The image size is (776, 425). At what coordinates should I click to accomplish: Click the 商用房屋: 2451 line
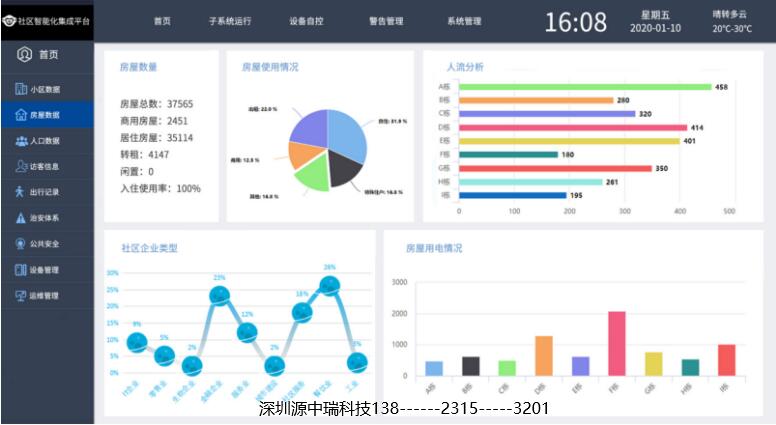click(x=154, y=121)
